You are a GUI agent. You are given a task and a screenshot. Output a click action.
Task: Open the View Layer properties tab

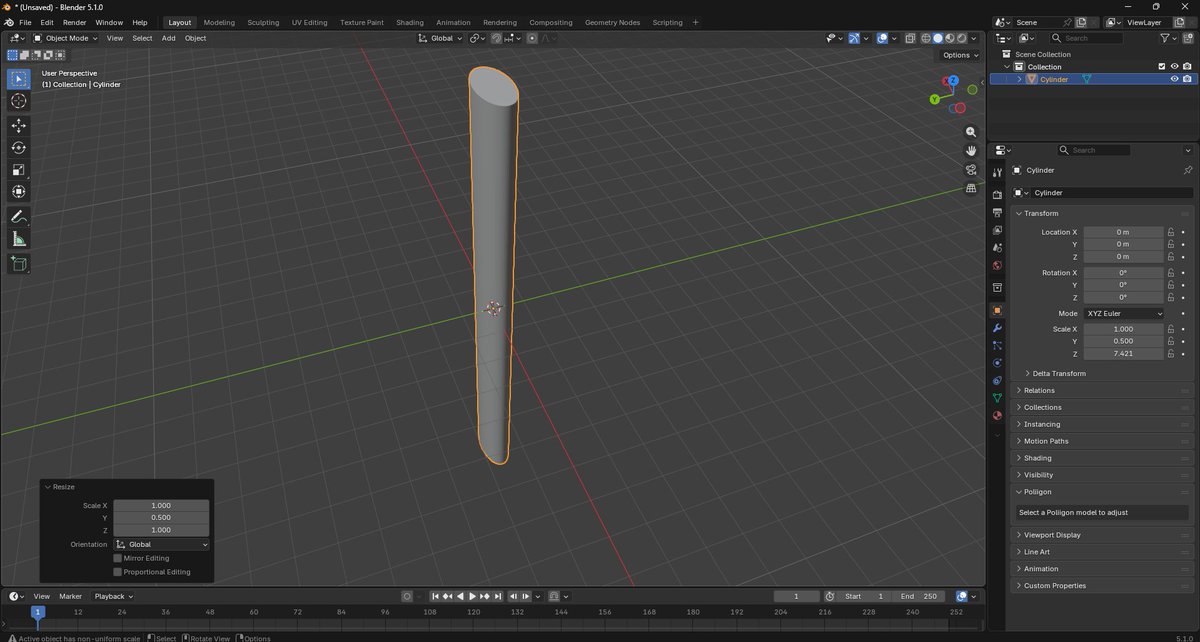(x=997, y=230)
